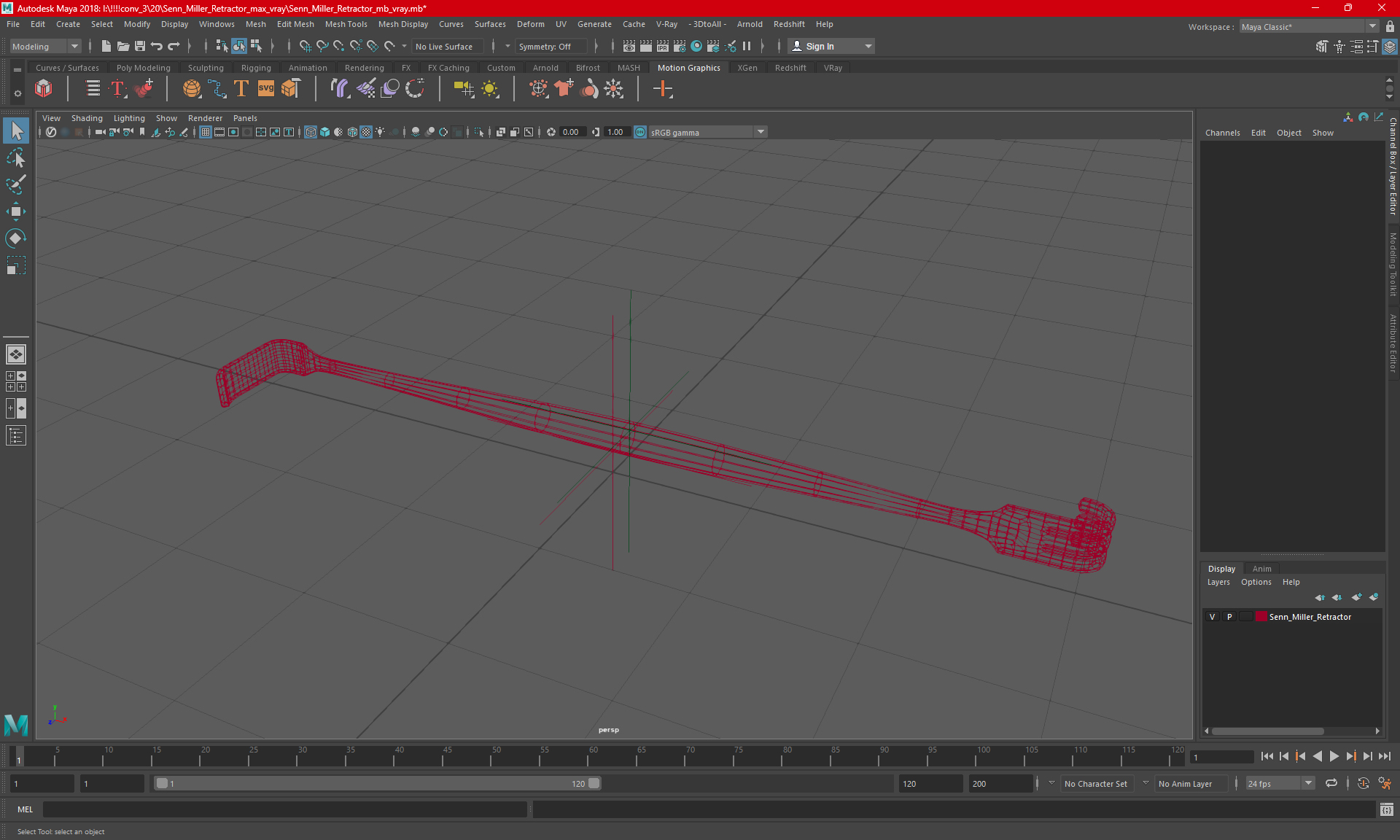
Task: Toggle loop playback mode icon
Action: point(1331,784)
